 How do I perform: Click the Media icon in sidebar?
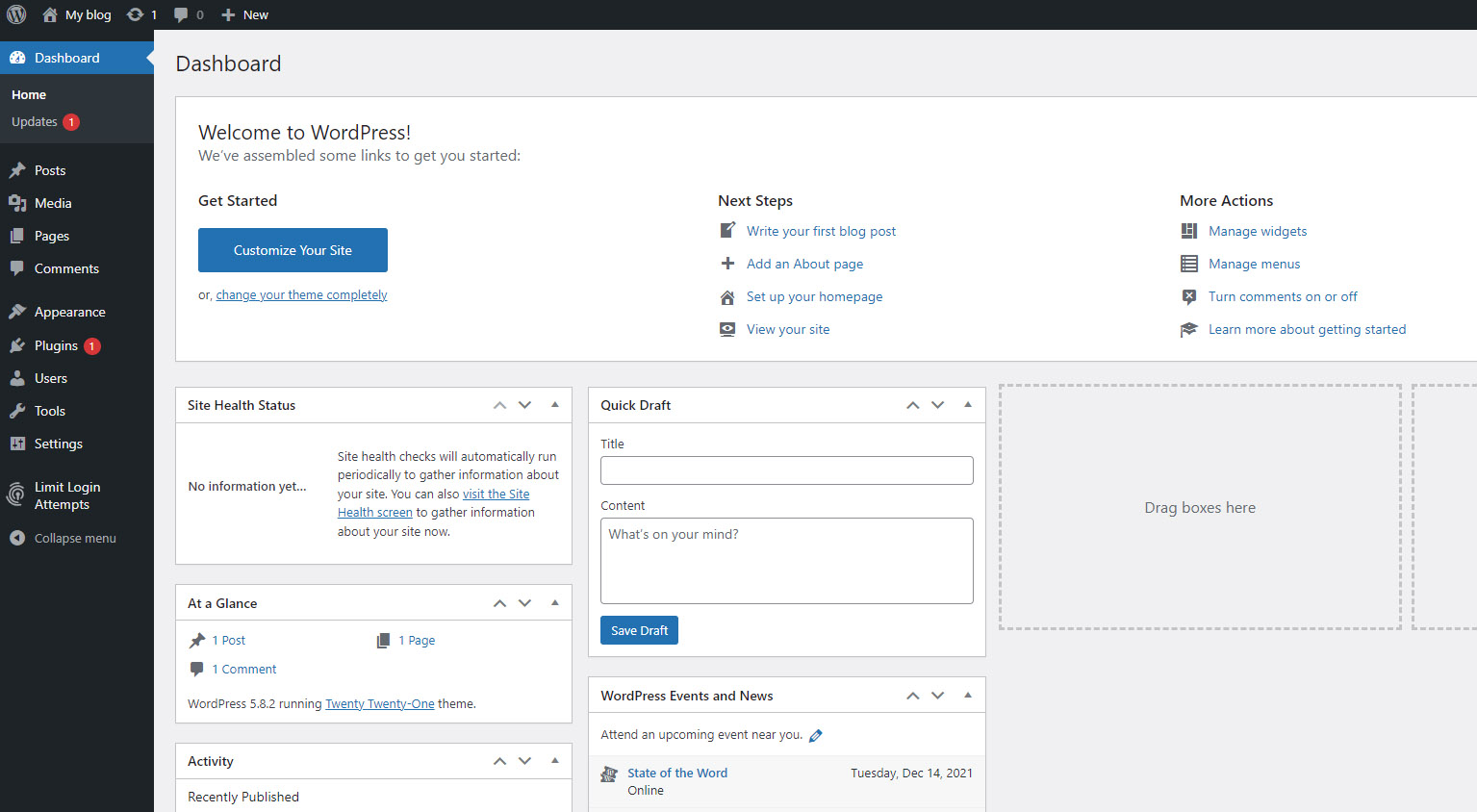(x=17, y=203)
